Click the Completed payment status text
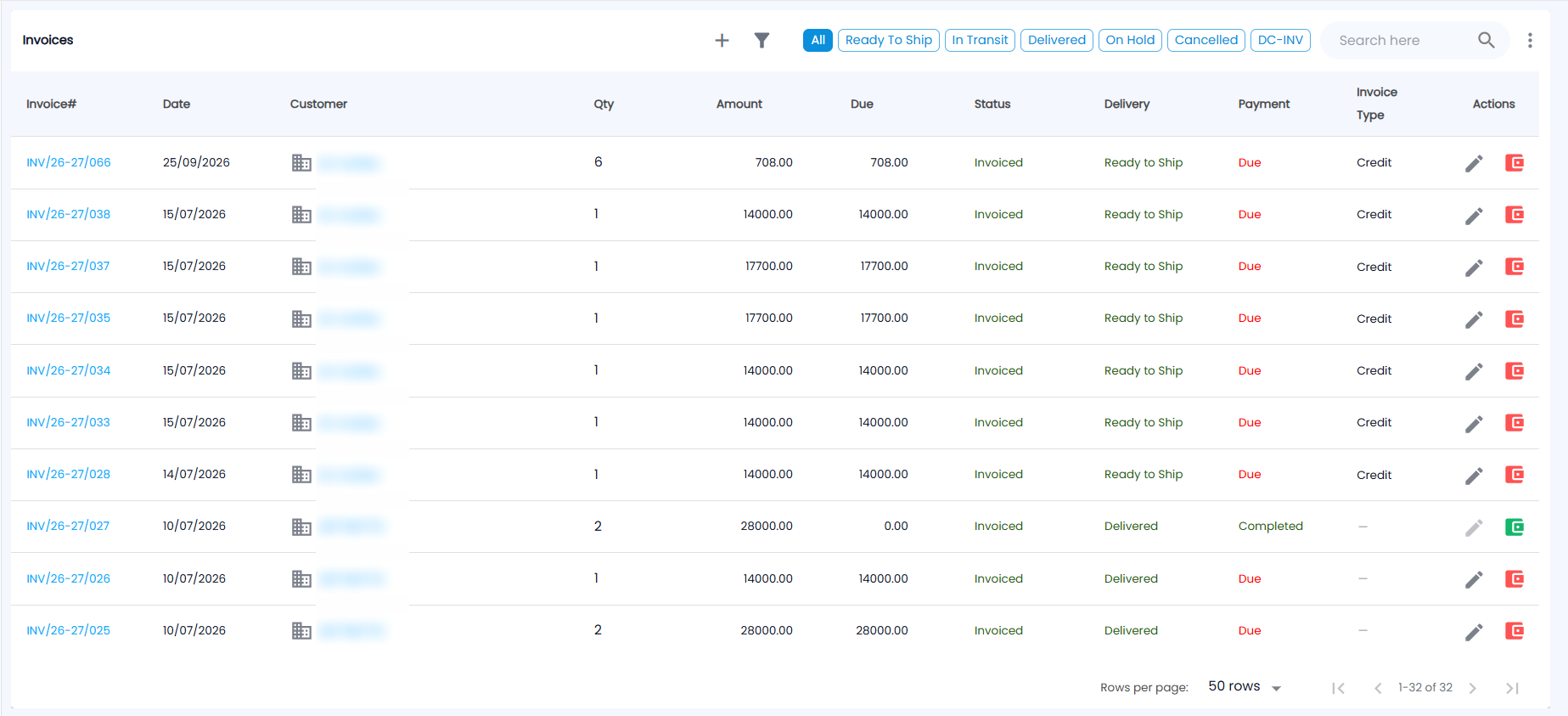This screenshot has width=1568, height=716. (x=1270, y=526)
